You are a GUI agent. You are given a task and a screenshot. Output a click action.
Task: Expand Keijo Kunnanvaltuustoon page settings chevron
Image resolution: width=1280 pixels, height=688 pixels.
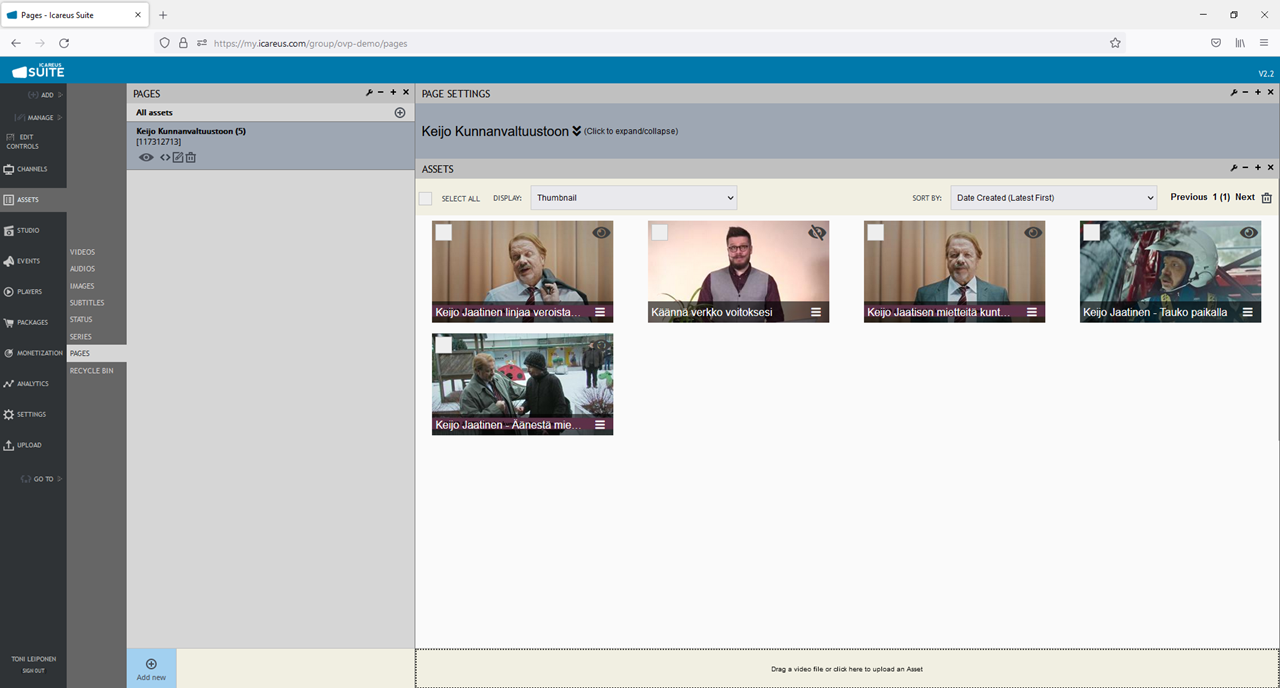click(x=576, y=131)
